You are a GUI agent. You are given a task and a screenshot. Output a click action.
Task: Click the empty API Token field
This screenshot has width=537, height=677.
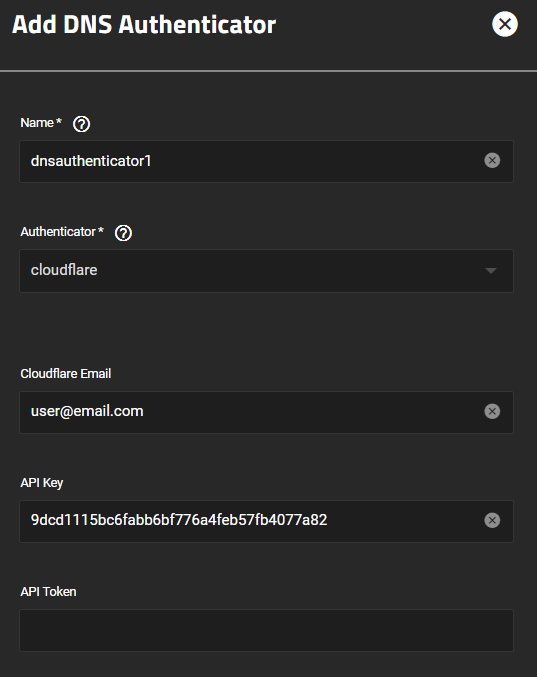click(266, 630)
